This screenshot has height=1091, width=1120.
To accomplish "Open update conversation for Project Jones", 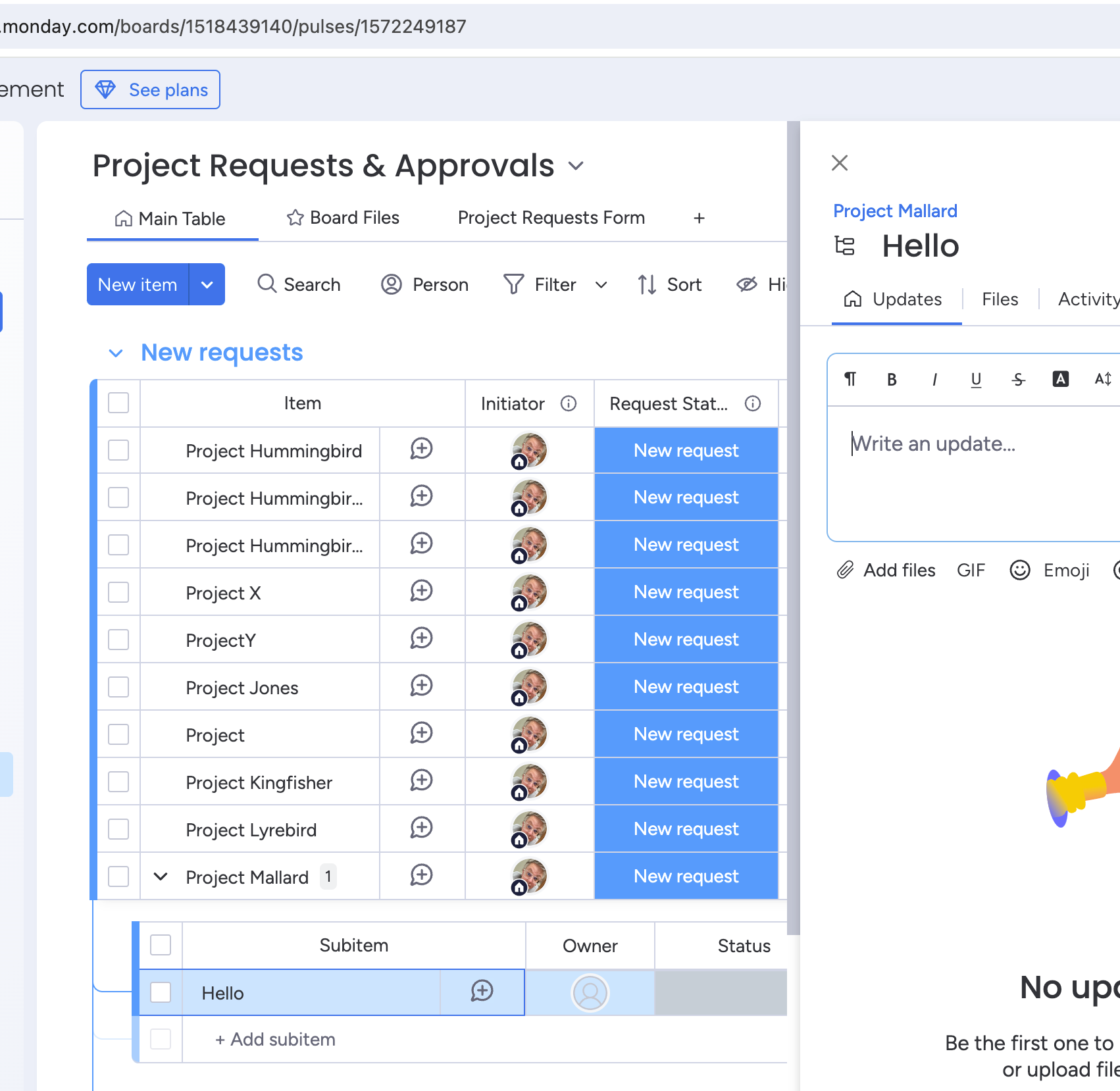I will pyautogui.click(x=421, y=687).
